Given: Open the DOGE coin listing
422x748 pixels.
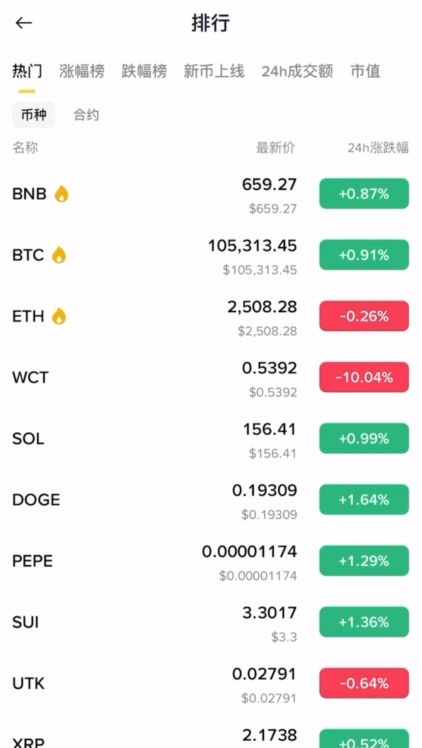Looking at the screenshot, I should (211, 499).
